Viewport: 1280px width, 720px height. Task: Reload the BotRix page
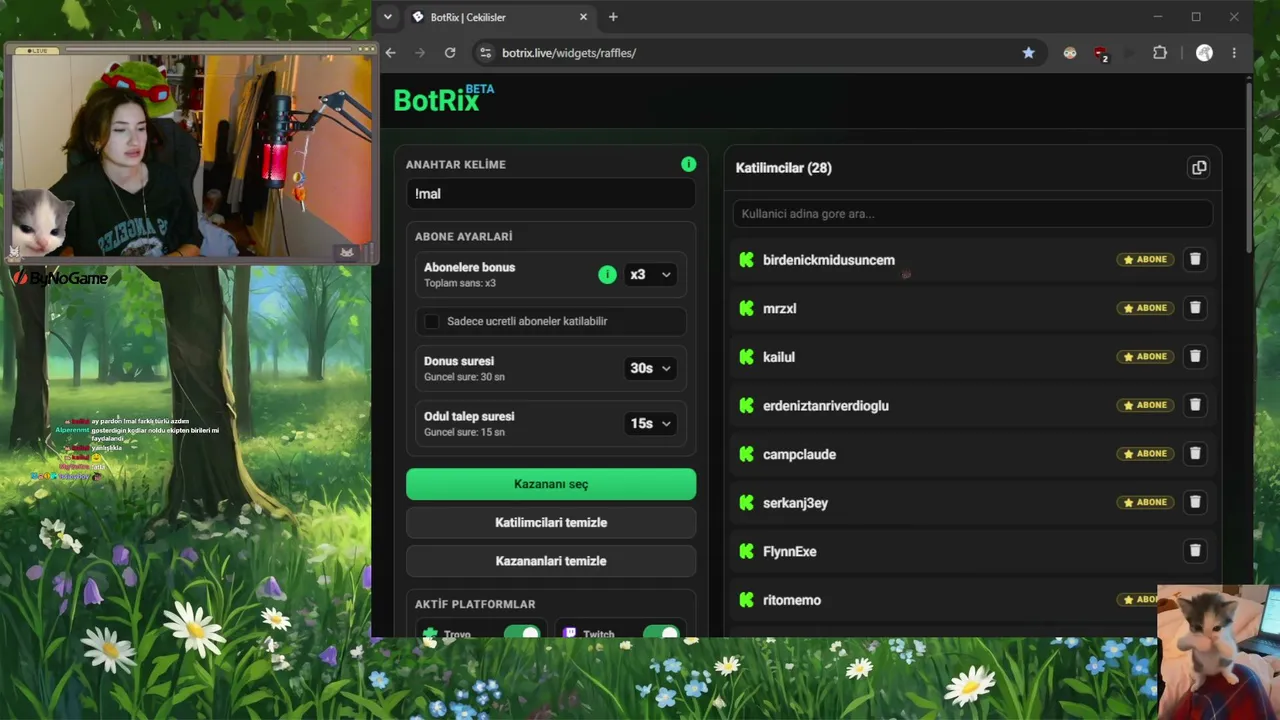coord(450,53)
